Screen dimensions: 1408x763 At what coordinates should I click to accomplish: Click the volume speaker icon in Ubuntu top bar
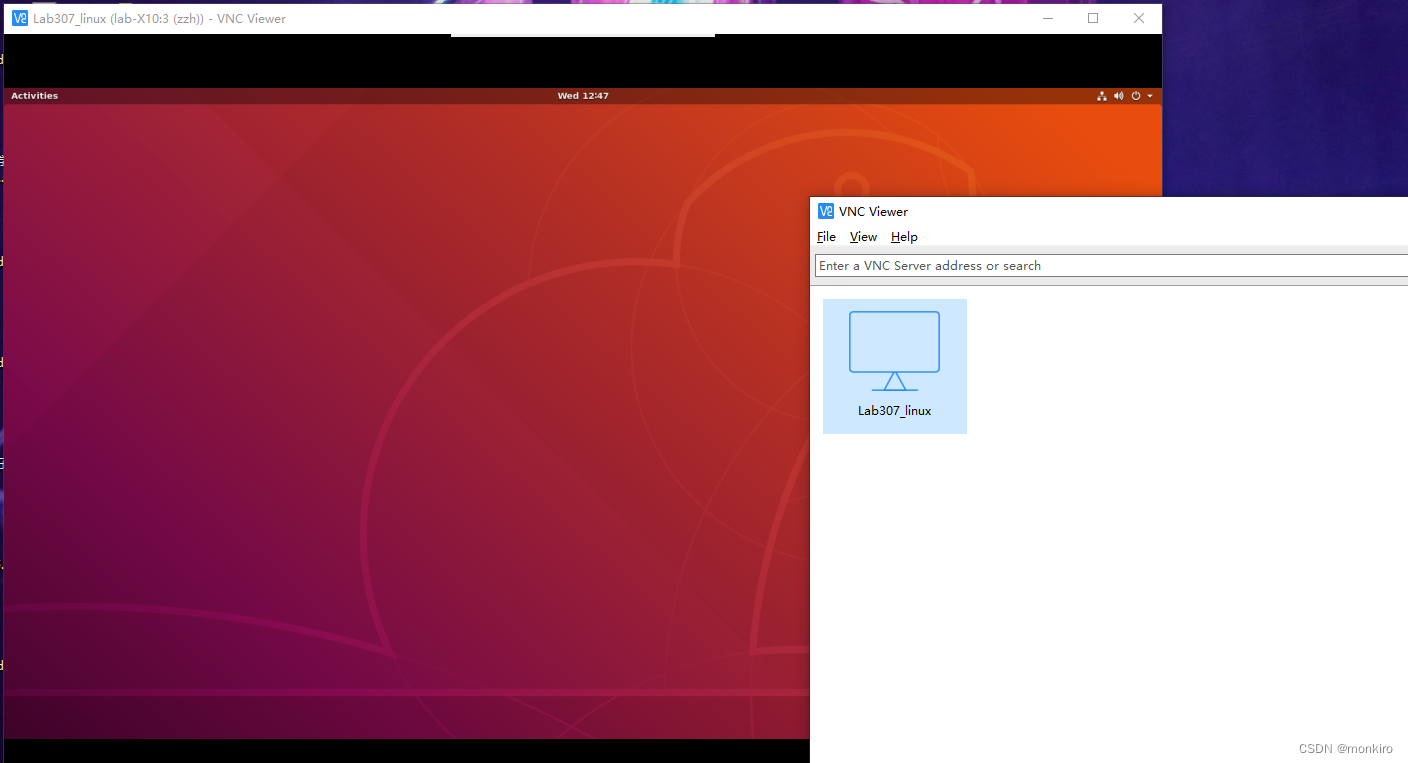1119,96
